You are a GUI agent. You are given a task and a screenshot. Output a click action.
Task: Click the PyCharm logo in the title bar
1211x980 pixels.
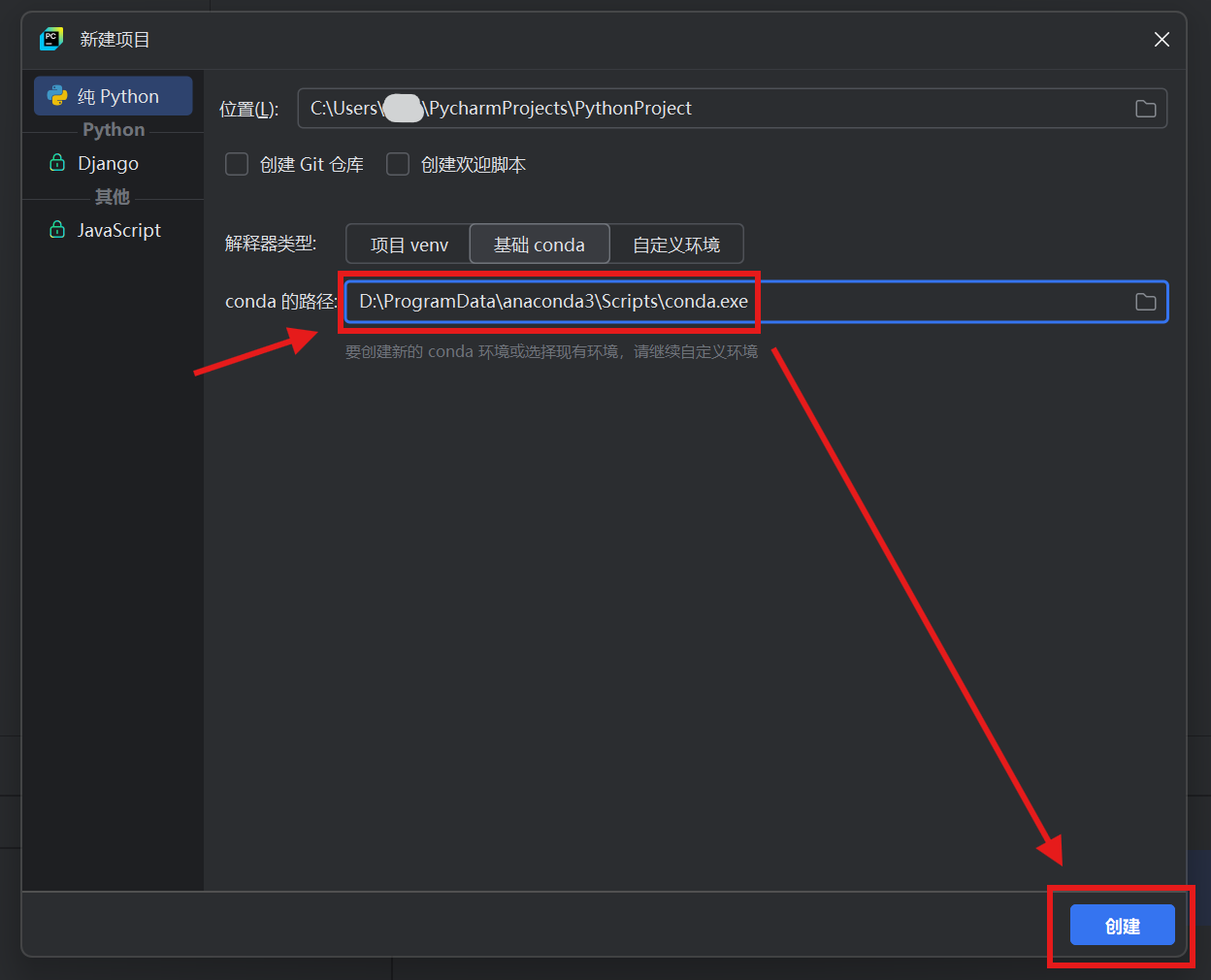pos(51,39)
